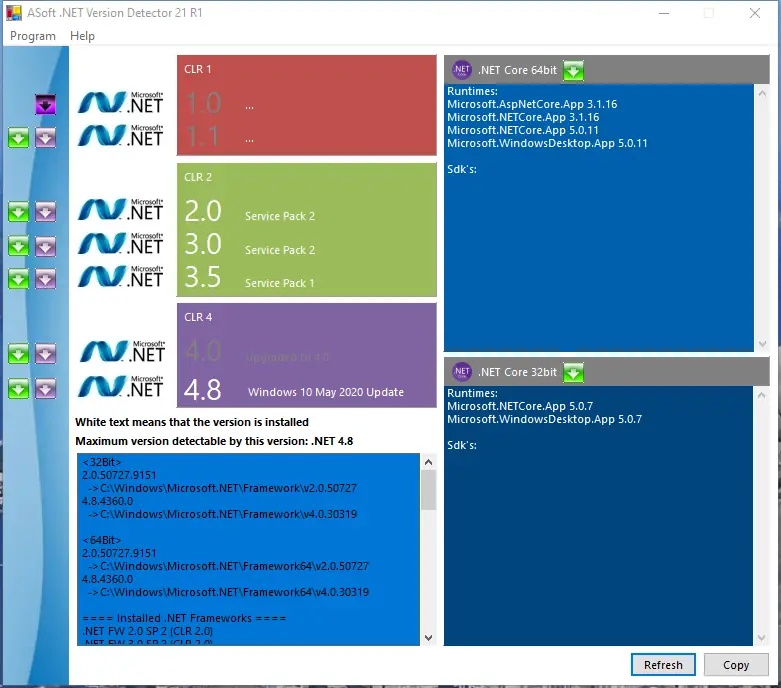
Task: Click scroll-down arrow of framework details log
Action: [x=428, y=637]
